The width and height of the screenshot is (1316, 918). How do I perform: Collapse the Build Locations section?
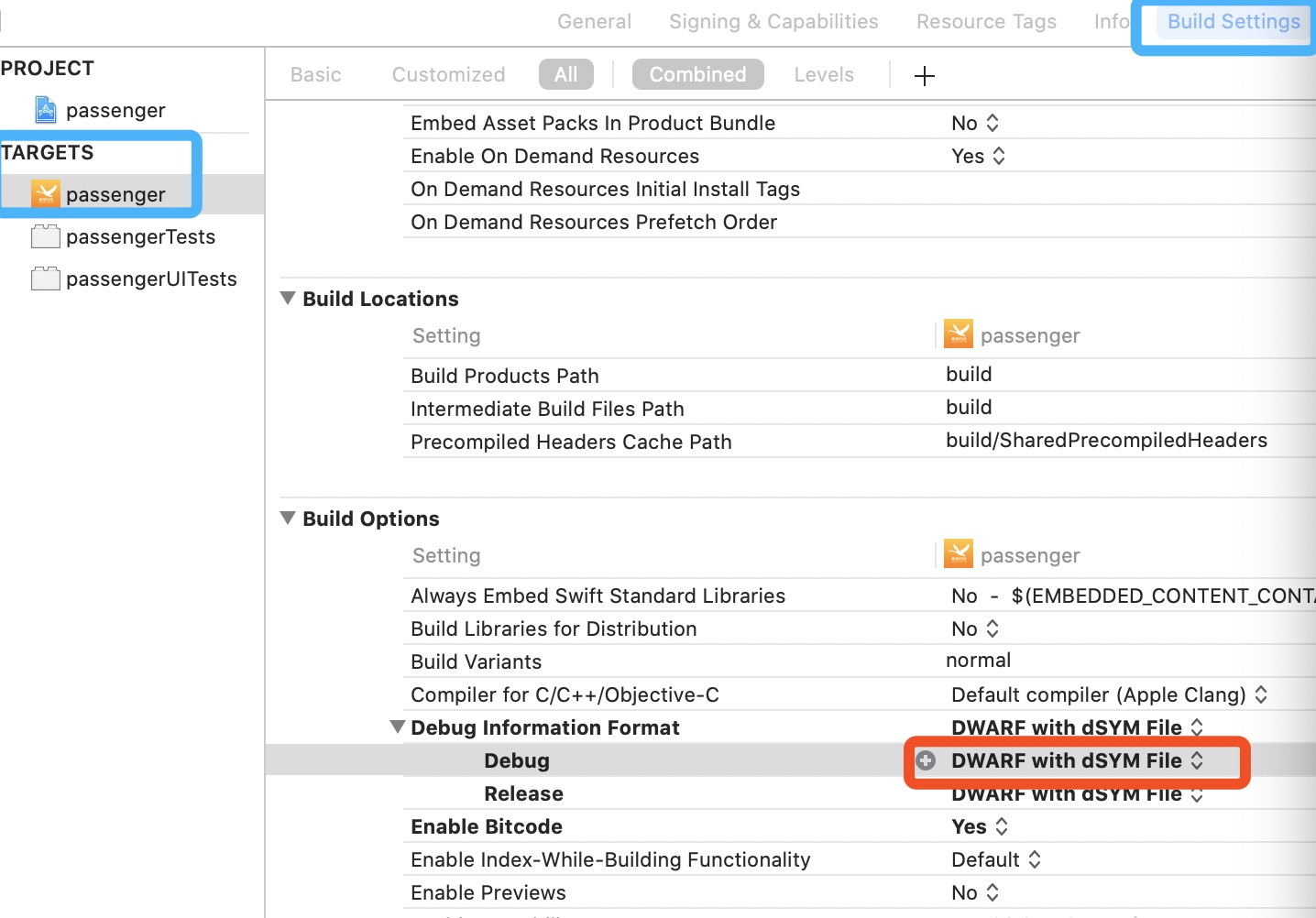(x=288, y=299)
